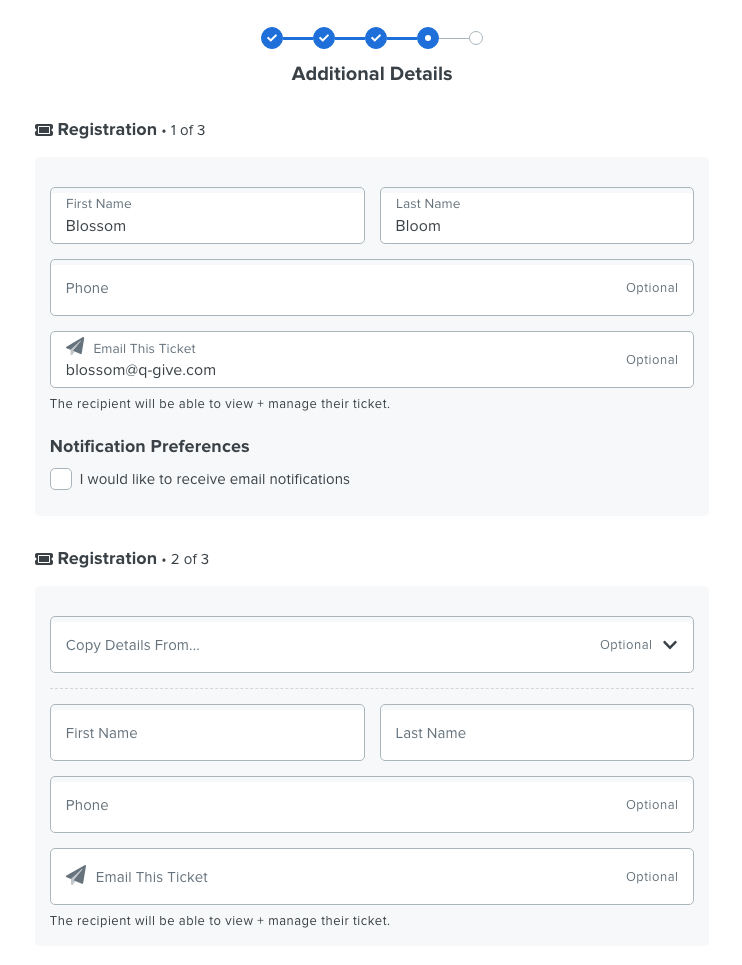
Task: Click Phone field in Registration 1
Action: pos(372,287)
